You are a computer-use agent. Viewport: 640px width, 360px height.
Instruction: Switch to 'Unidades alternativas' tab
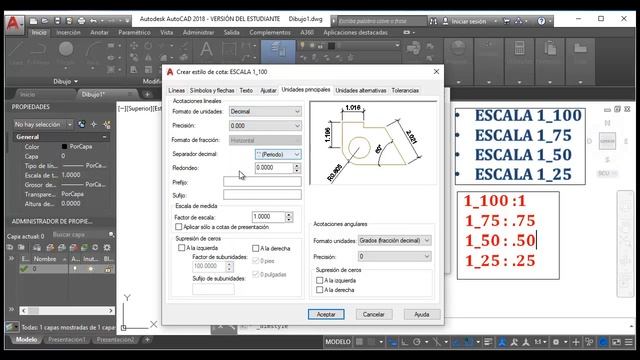(361, 91)
